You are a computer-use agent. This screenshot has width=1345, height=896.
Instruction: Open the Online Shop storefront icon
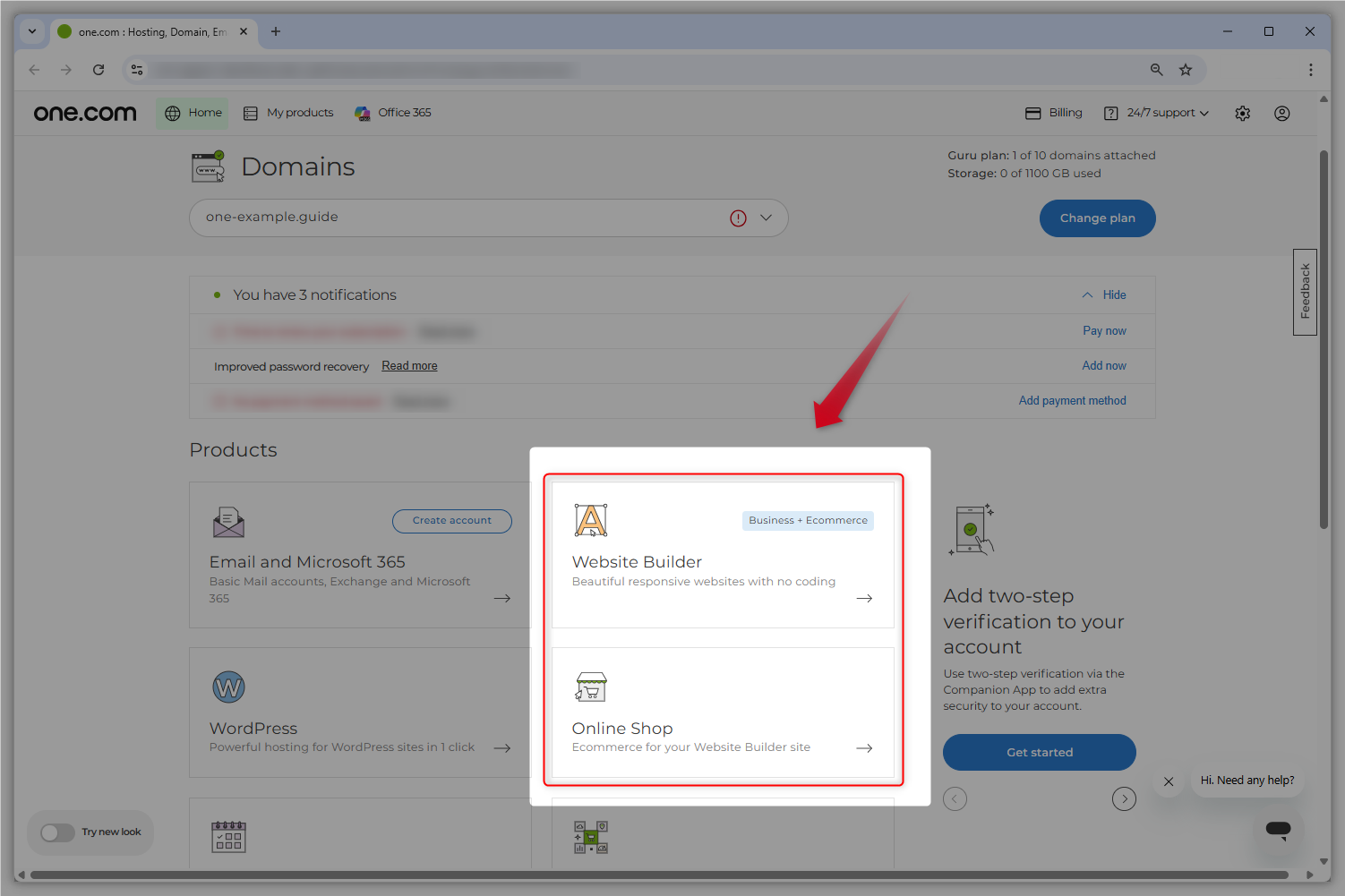[x=590, y=686]
